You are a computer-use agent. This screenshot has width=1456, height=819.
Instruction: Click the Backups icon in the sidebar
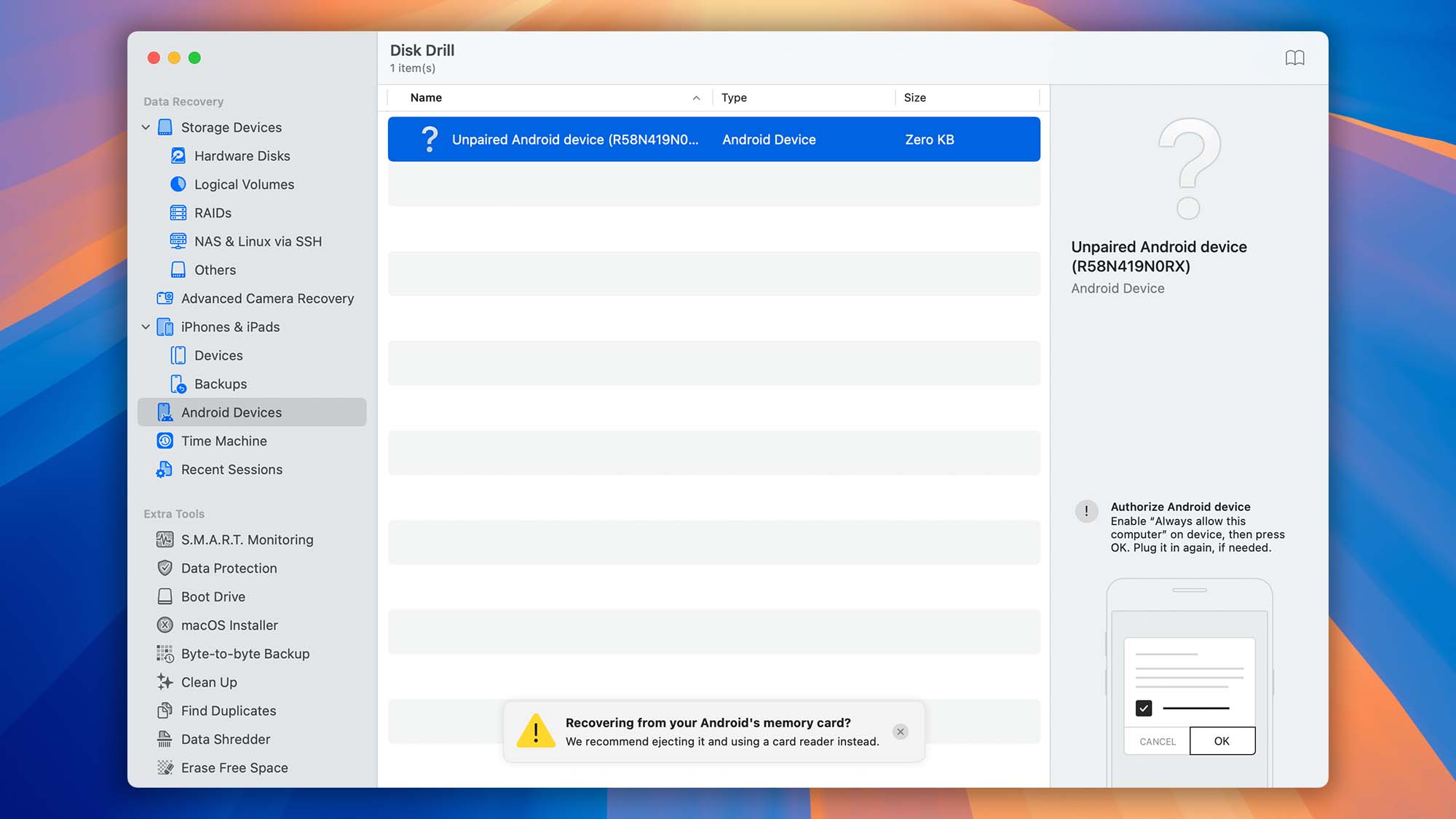178,384
